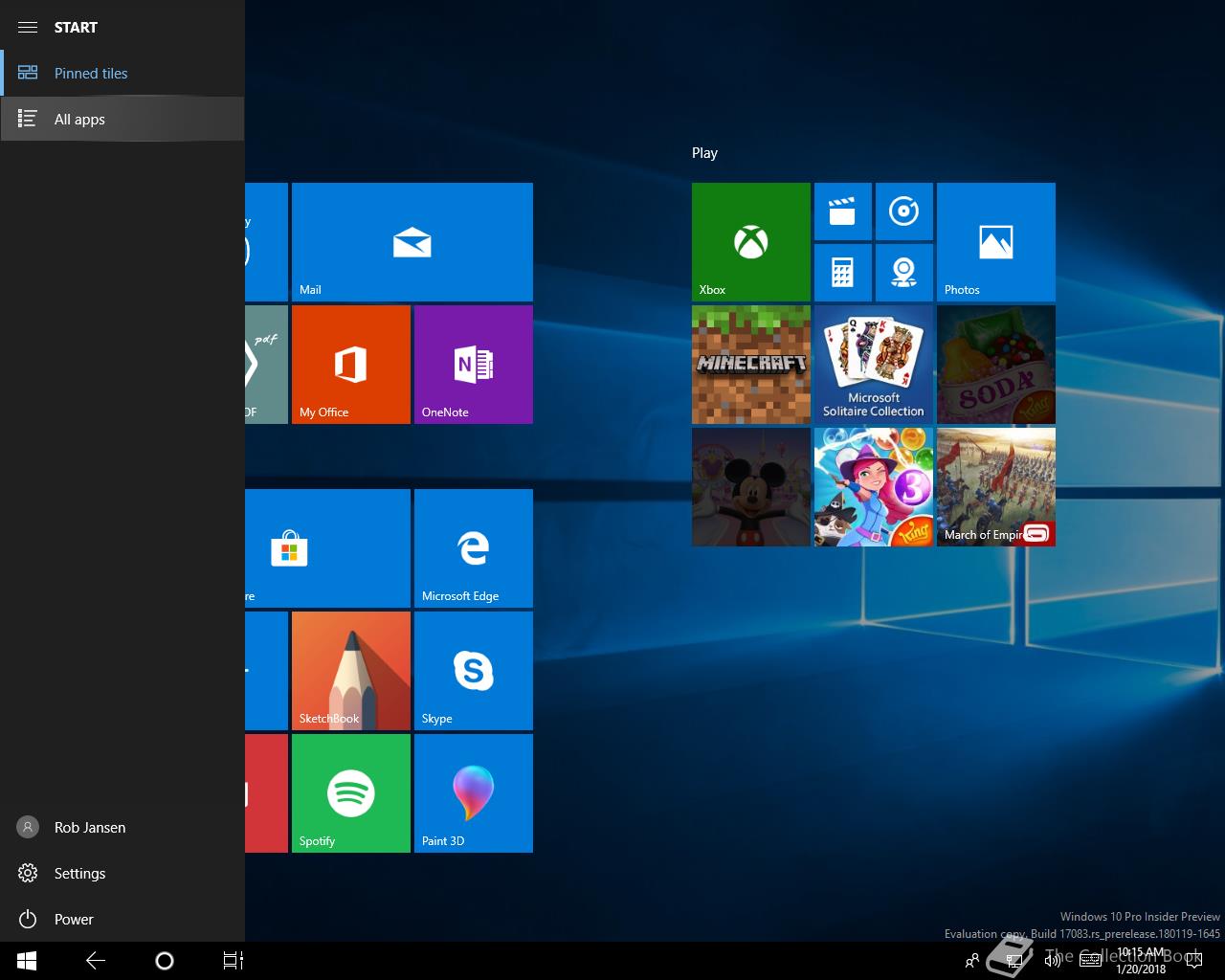The width and height of the screenshot is (1225, 980).
Task: Launch the Minecraft tile
Action: (751, 365)
